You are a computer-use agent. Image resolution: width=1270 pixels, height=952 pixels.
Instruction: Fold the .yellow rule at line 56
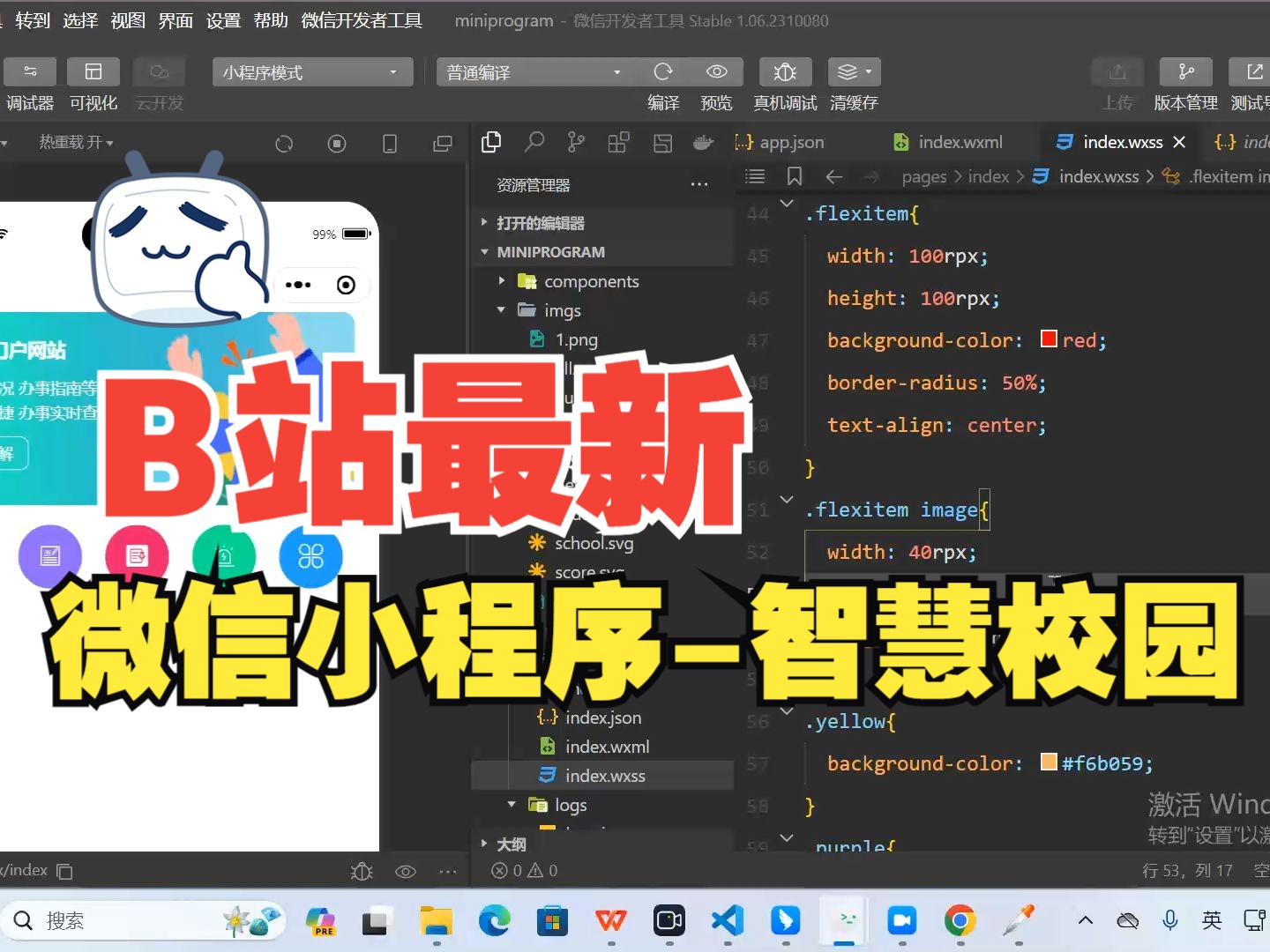[787, 710]
